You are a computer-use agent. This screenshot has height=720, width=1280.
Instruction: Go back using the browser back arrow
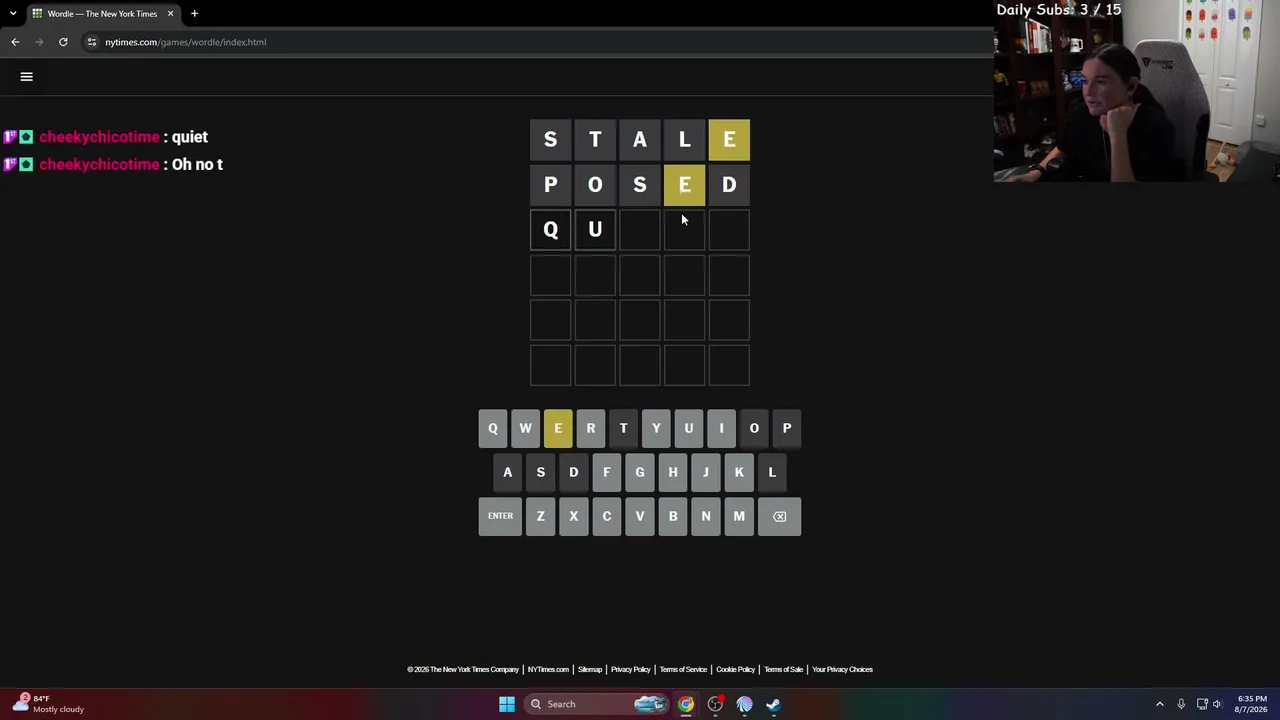[15, 42]
